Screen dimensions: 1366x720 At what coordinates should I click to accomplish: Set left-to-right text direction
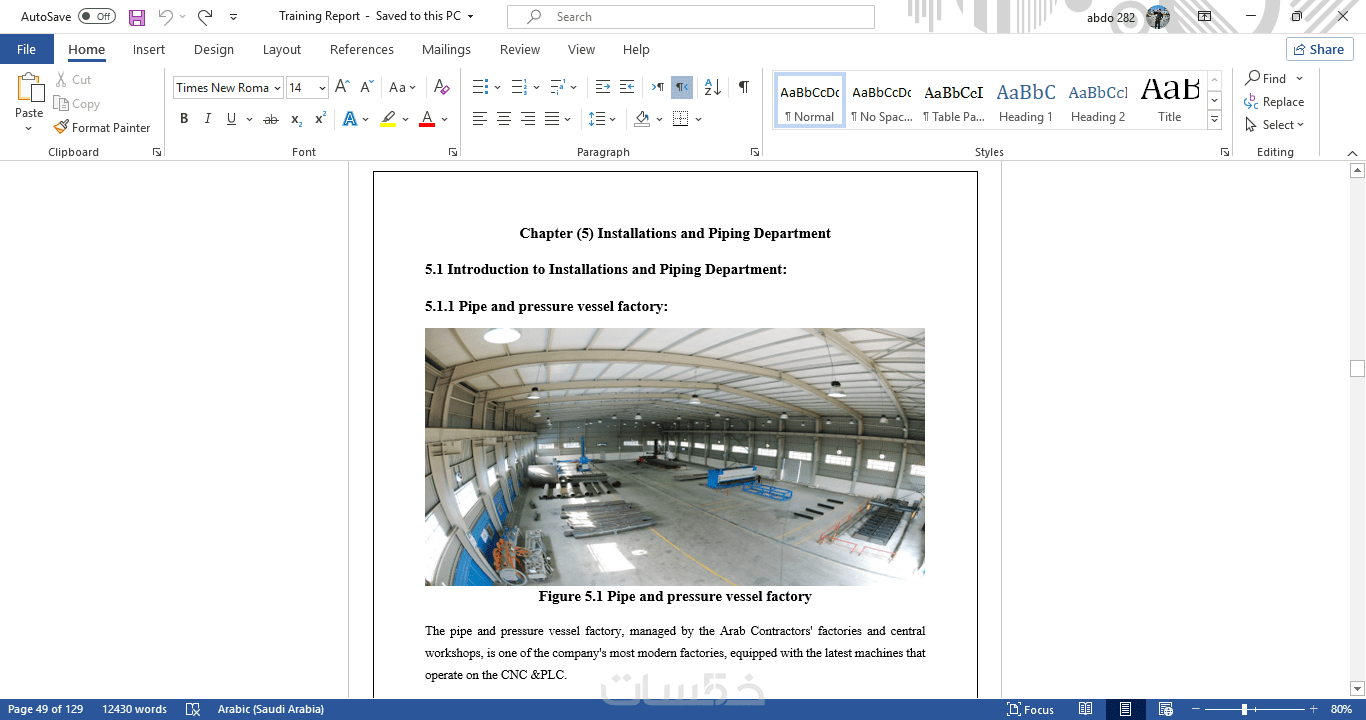[658, 88]
